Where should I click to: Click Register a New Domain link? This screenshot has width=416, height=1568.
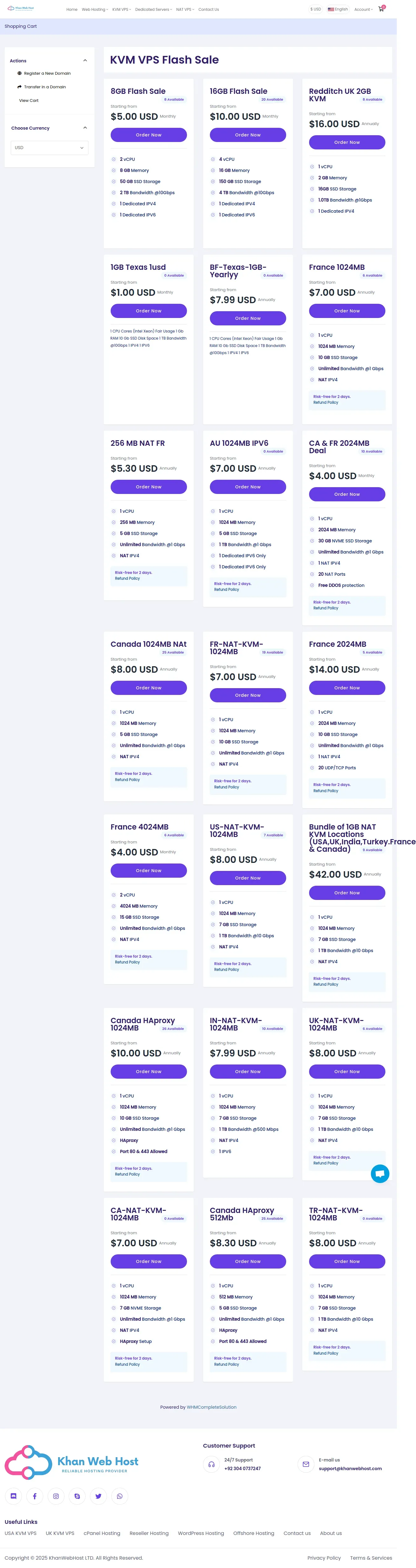[x=47, y=74]
